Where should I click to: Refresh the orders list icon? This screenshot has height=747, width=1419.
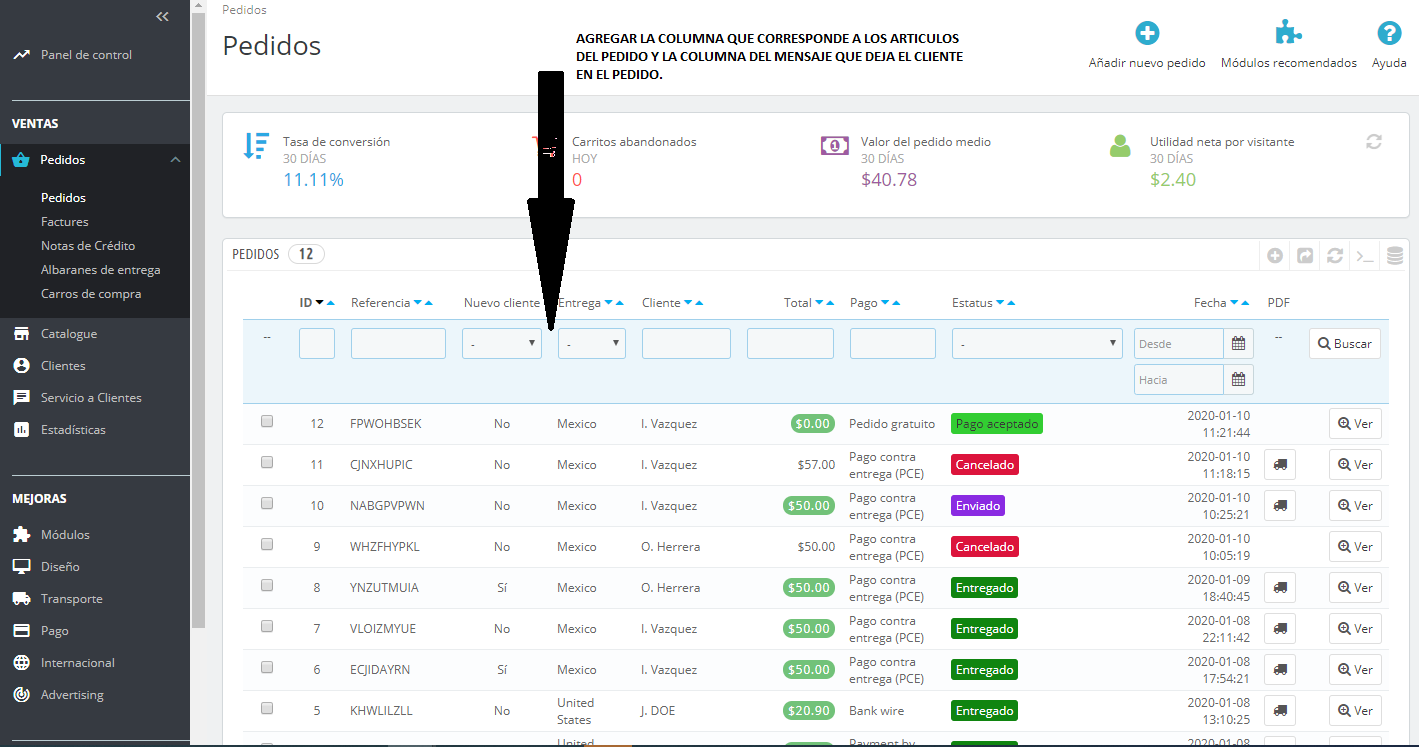1334,255
